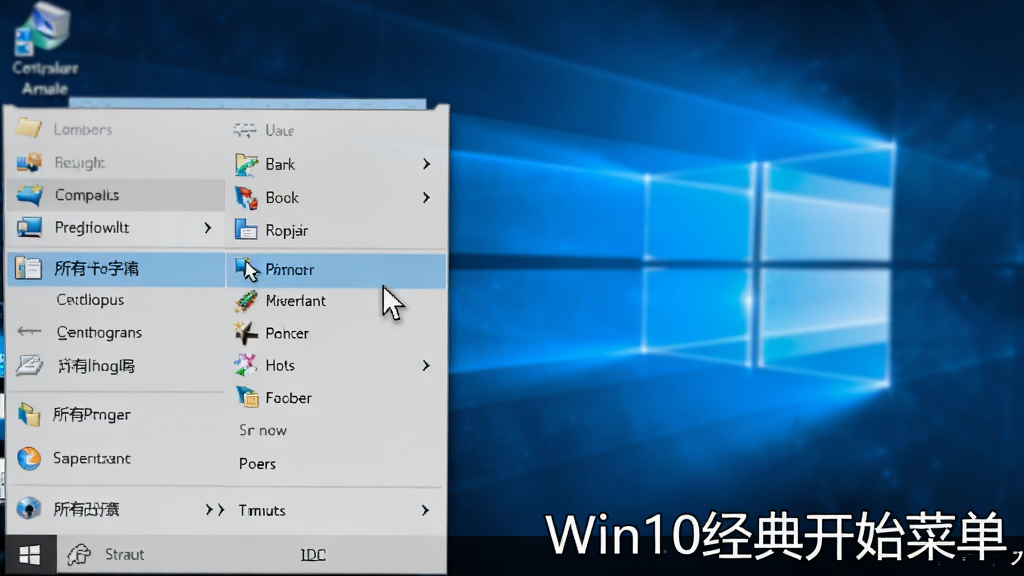Click the notepad icon in the left column
The image size is (1024, 576).
(29, 365)
